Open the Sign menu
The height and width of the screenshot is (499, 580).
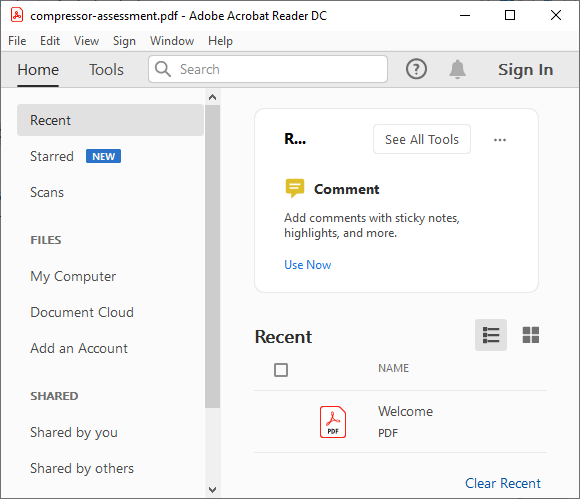pyautogui.click(x=124, y=41)
